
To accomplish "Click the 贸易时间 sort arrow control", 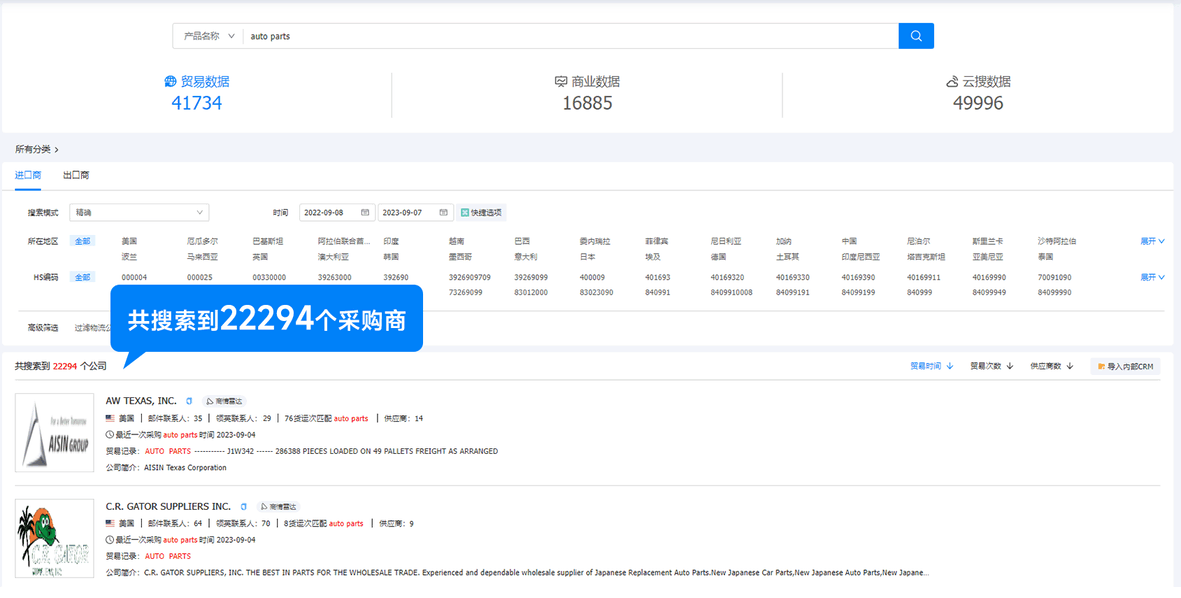I will 931,366.
